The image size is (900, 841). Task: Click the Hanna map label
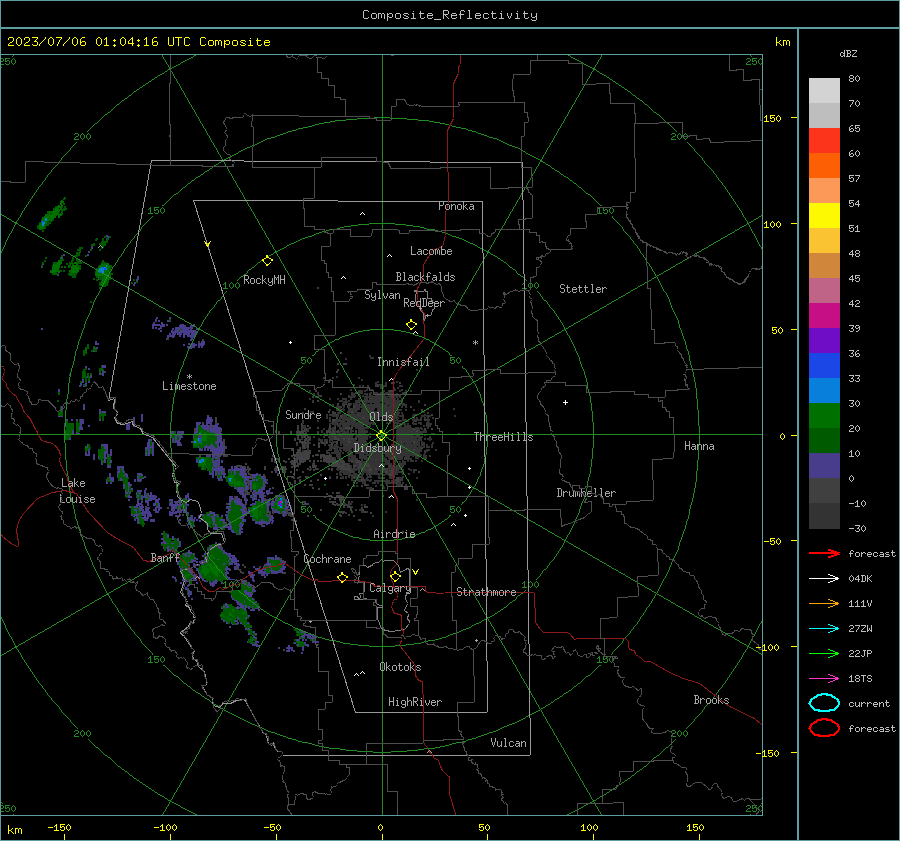[x=699, y=446]
